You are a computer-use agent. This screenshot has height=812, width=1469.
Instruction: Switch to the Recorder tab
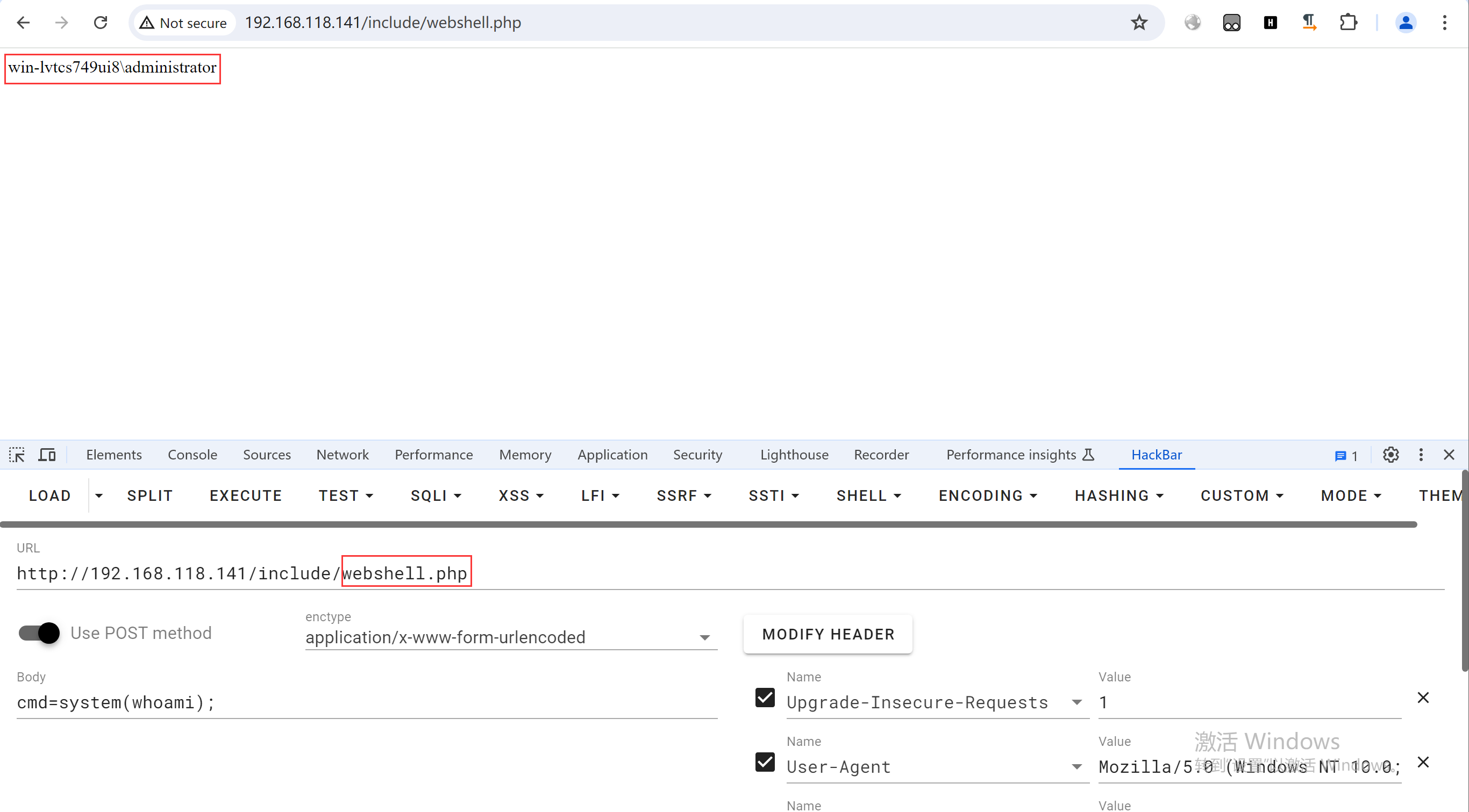pos(881,455)
